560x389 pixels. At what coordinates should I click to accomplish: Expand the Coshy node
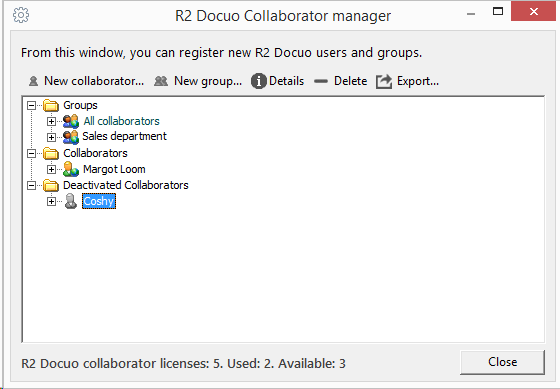[51, 201]
